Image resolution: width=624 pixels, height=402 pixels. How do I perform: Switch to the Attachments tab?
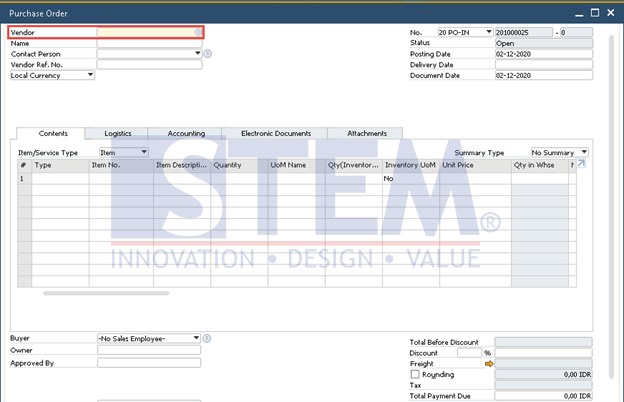coord(367,133)
